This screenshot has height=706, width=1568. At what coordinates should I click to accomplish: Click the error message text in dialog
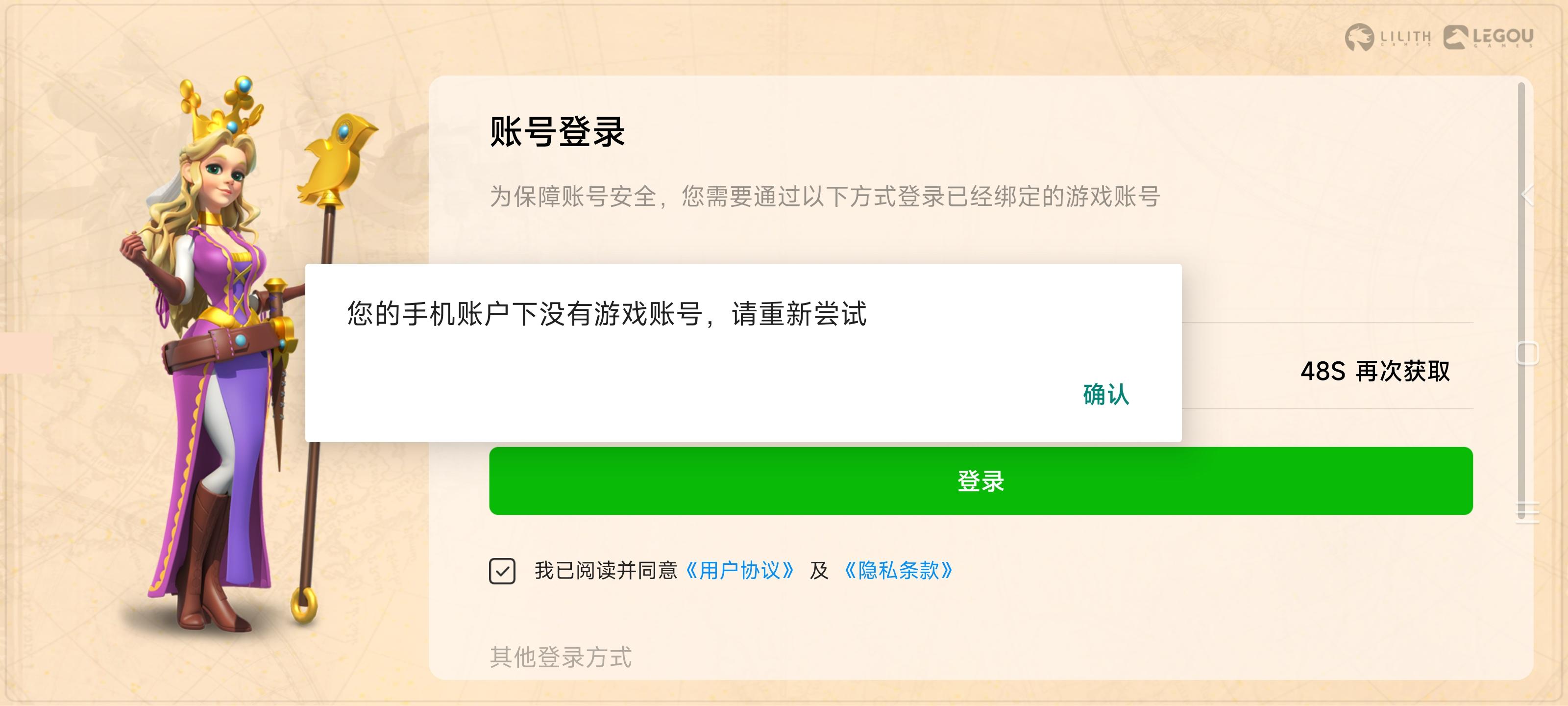click(x=607, y=314)
